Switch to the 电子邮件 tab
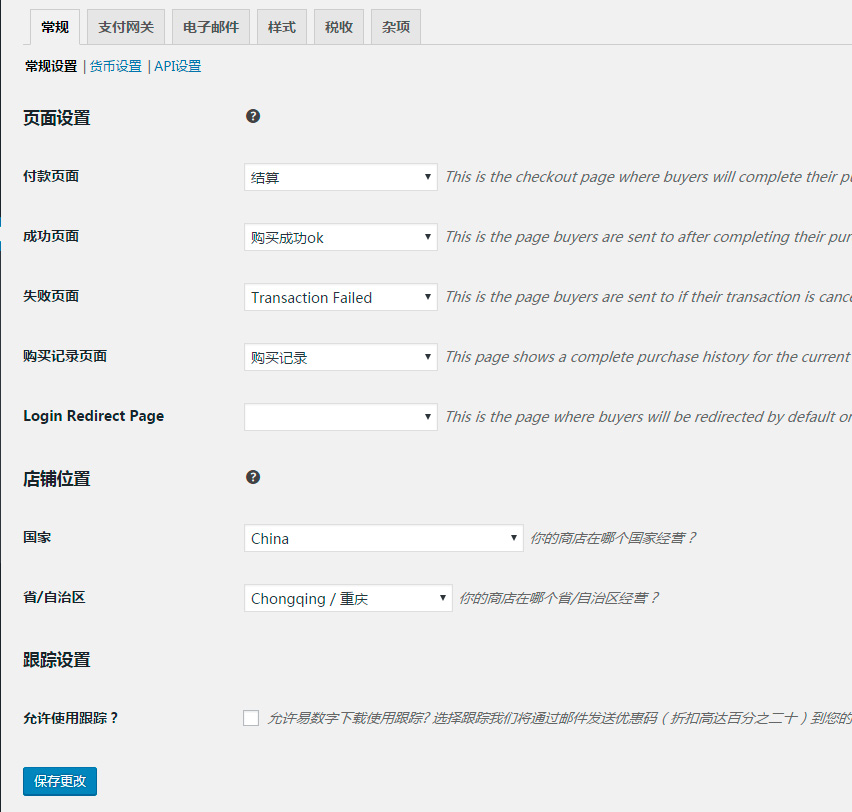This screenshot has width=852, height=812. point(211,27)
